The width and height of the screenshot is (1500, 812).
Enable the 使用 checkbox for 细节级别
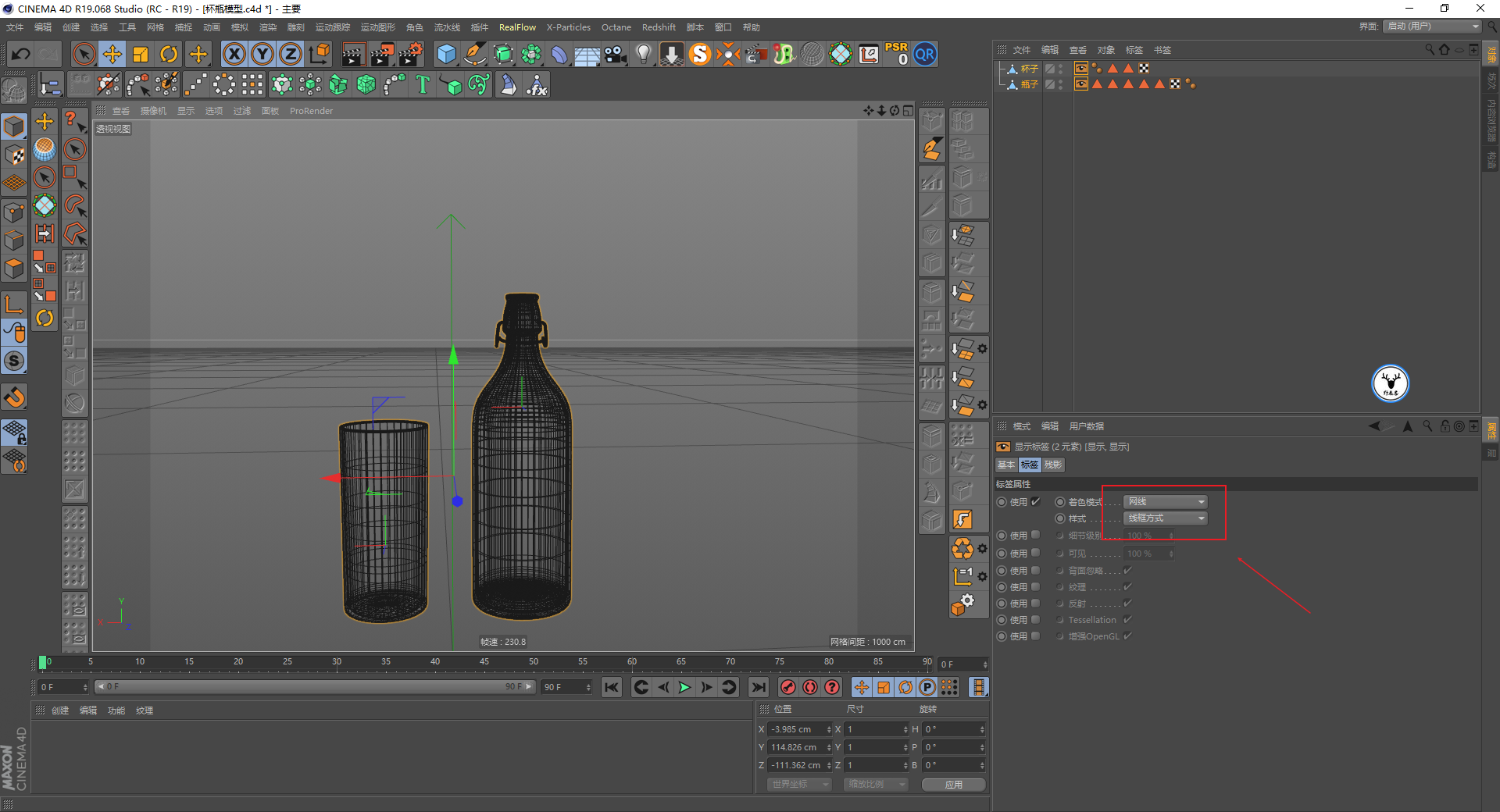coord(1036,536)
